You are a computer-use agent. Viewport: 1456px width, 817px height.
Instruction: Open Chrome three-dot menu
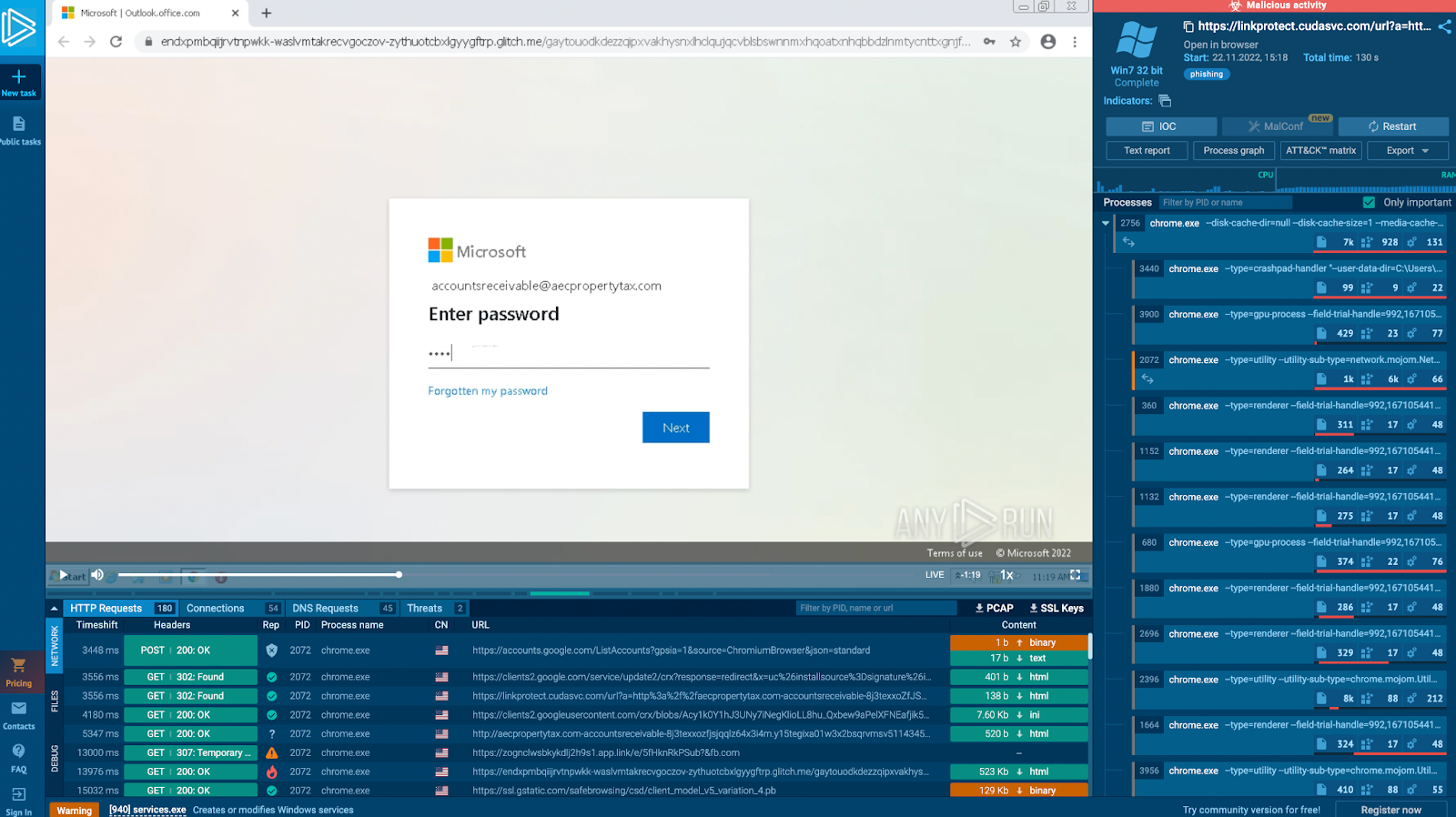[1075, 42]
